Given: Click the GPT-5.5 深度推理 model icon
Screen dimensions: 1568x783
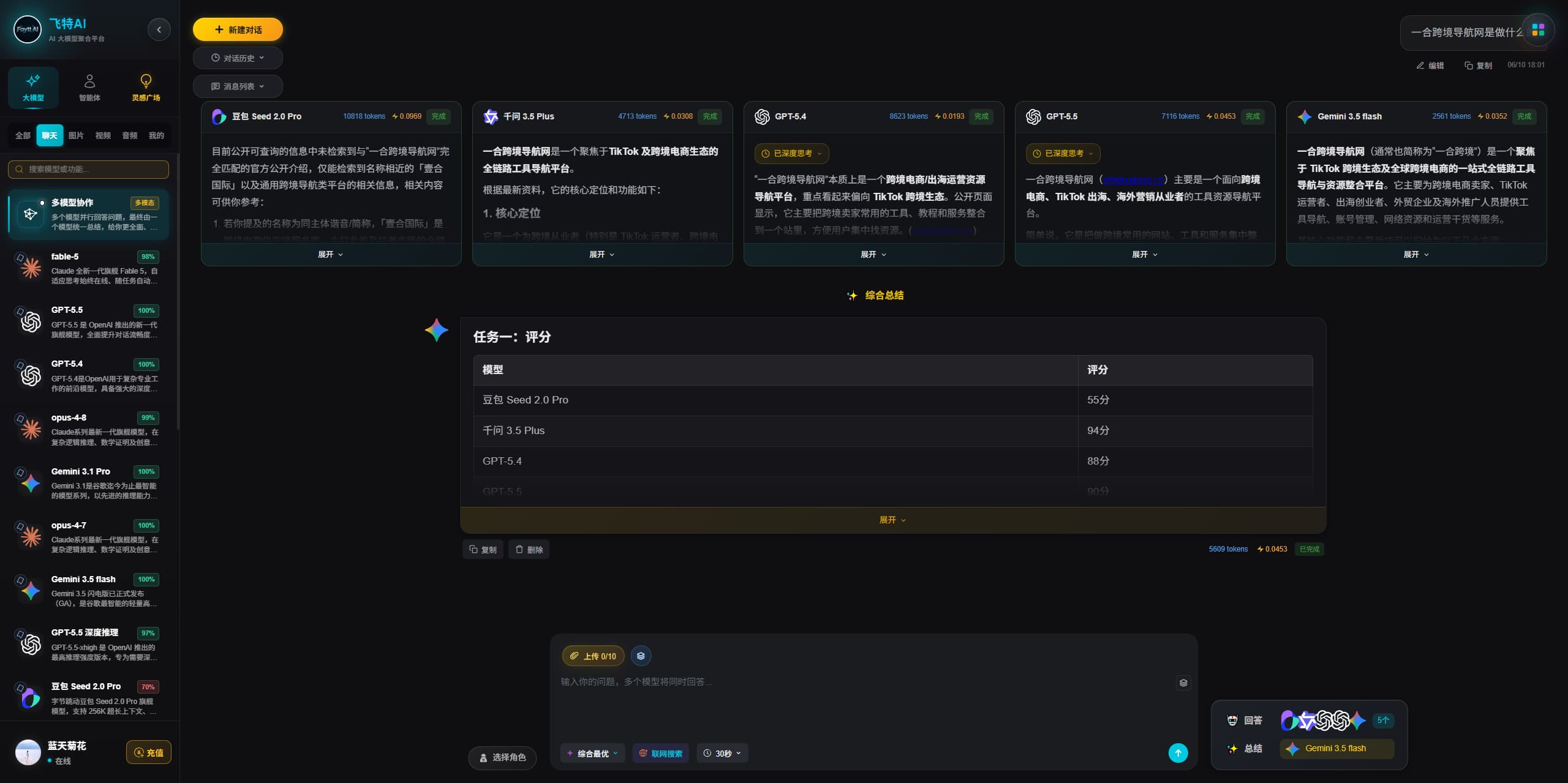Looking at the screenshot, I should click(x=31, y=645).
